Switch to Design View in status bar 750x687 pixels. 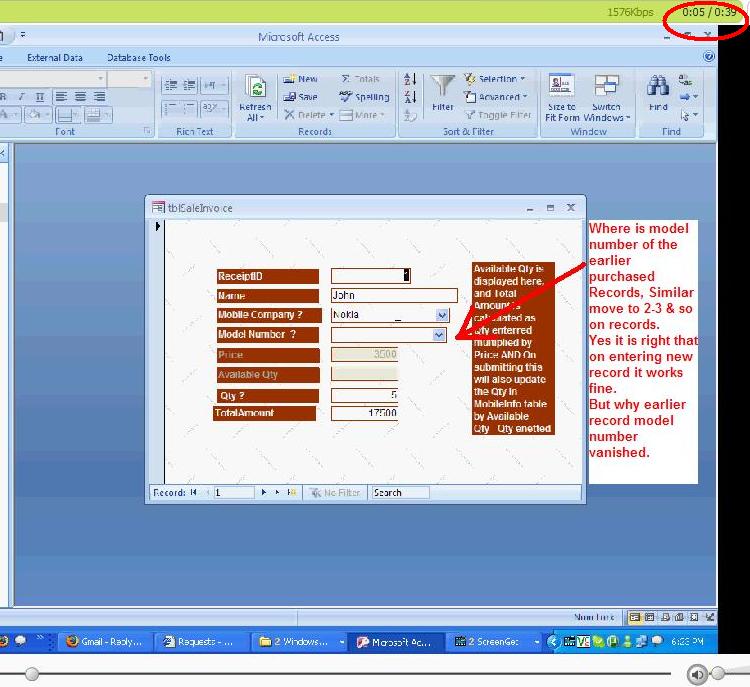(709, 617)
